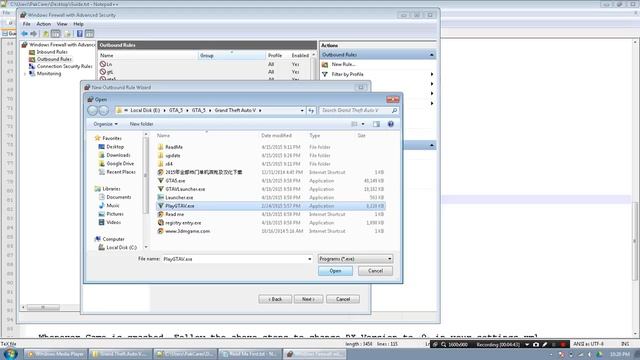Open the File name history dropdown arrow
Viewport: 640px width, 360px height.
pyautogui.click(x=309, y=259)
